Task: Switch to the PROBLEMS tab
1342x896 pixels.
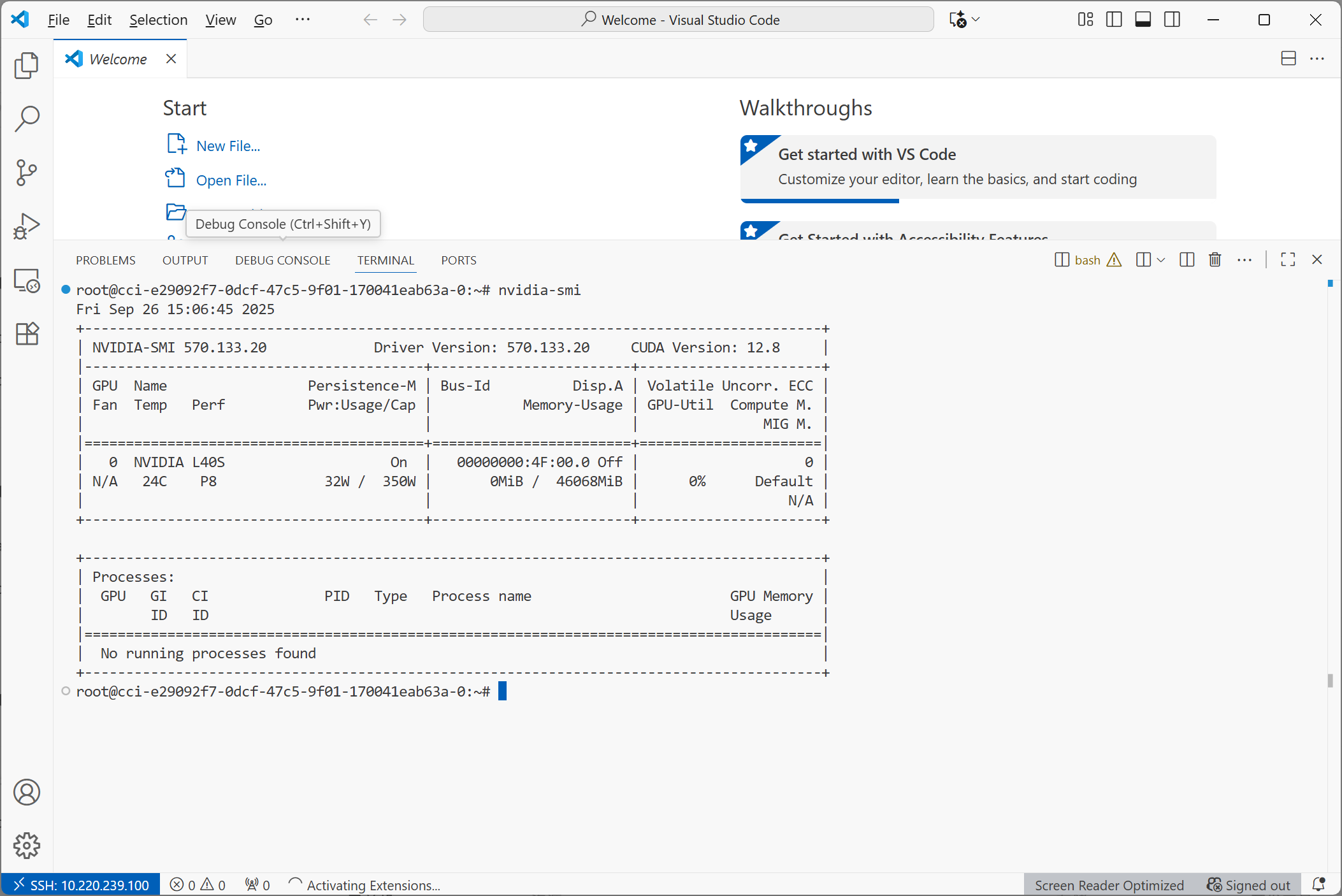Action: click(105, 260)
